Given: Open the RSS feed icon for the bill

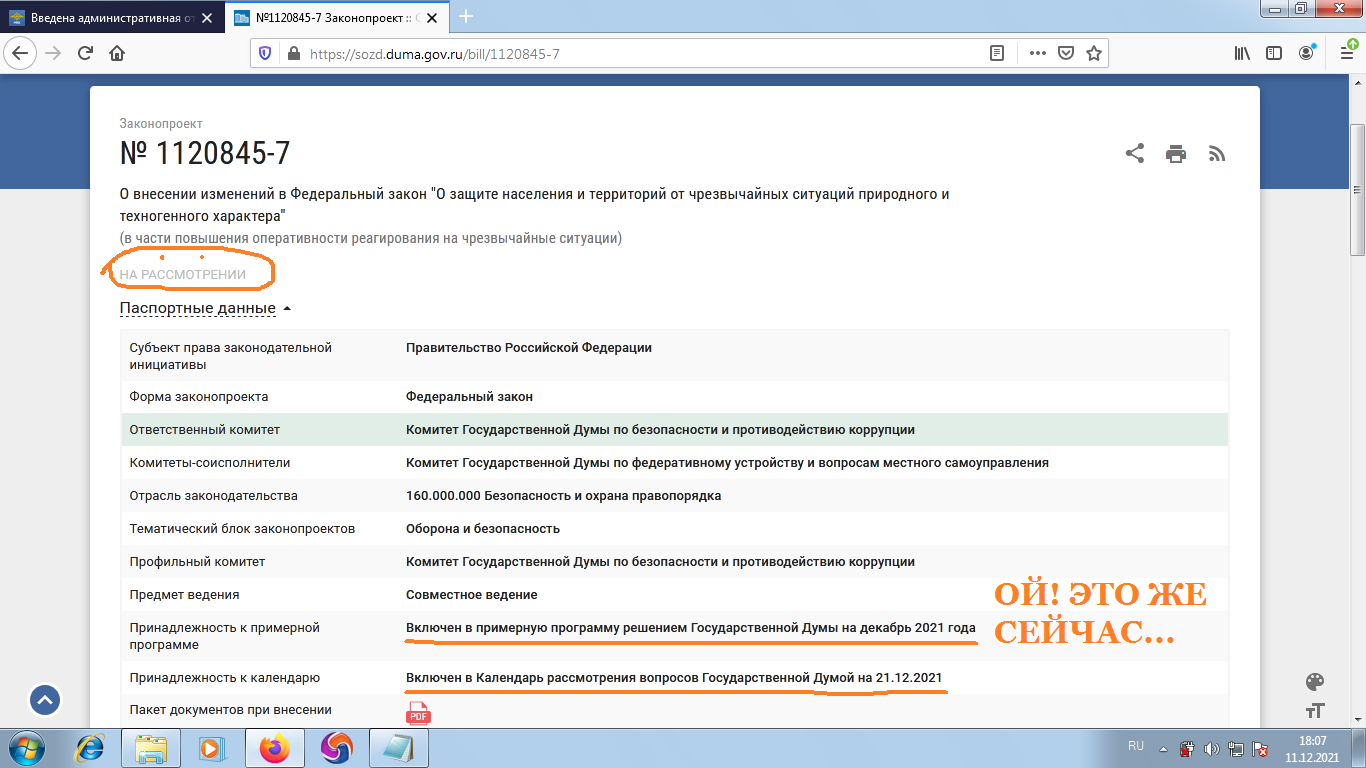Looking at the screenshot, I should [1217, 154].
